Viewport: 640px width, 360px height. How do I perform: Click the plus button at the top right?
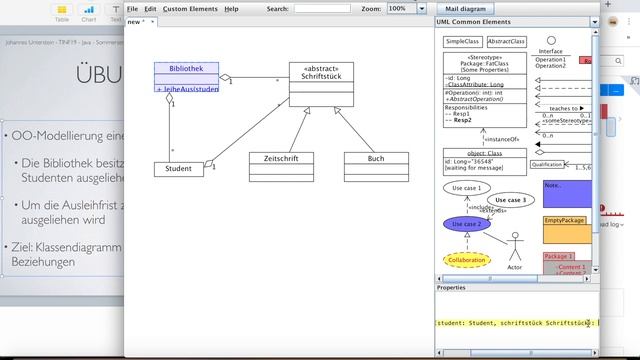[x=608, y=4]
